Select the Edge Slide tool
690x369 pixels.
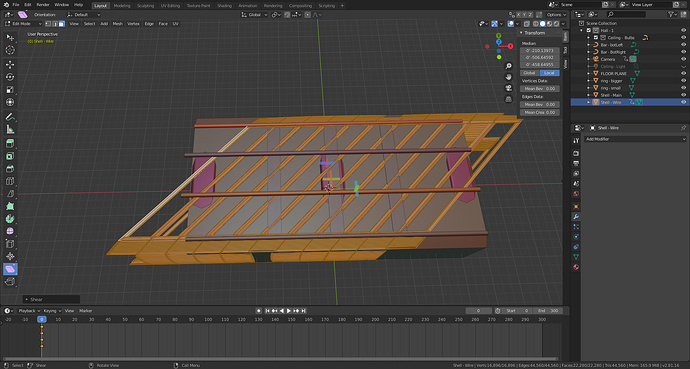click(10, 244)
